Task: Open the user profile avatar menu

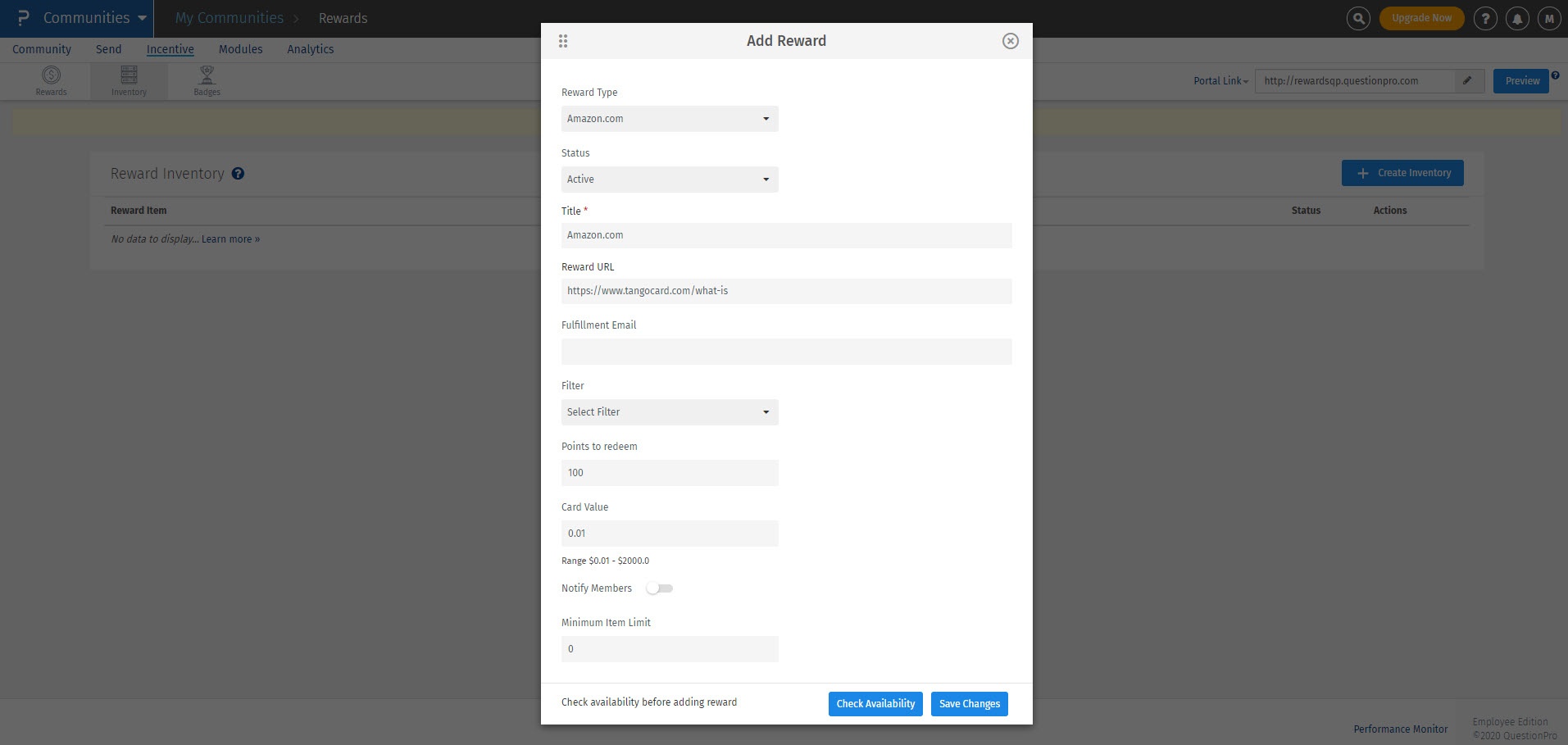Action: pos(1548,17)
